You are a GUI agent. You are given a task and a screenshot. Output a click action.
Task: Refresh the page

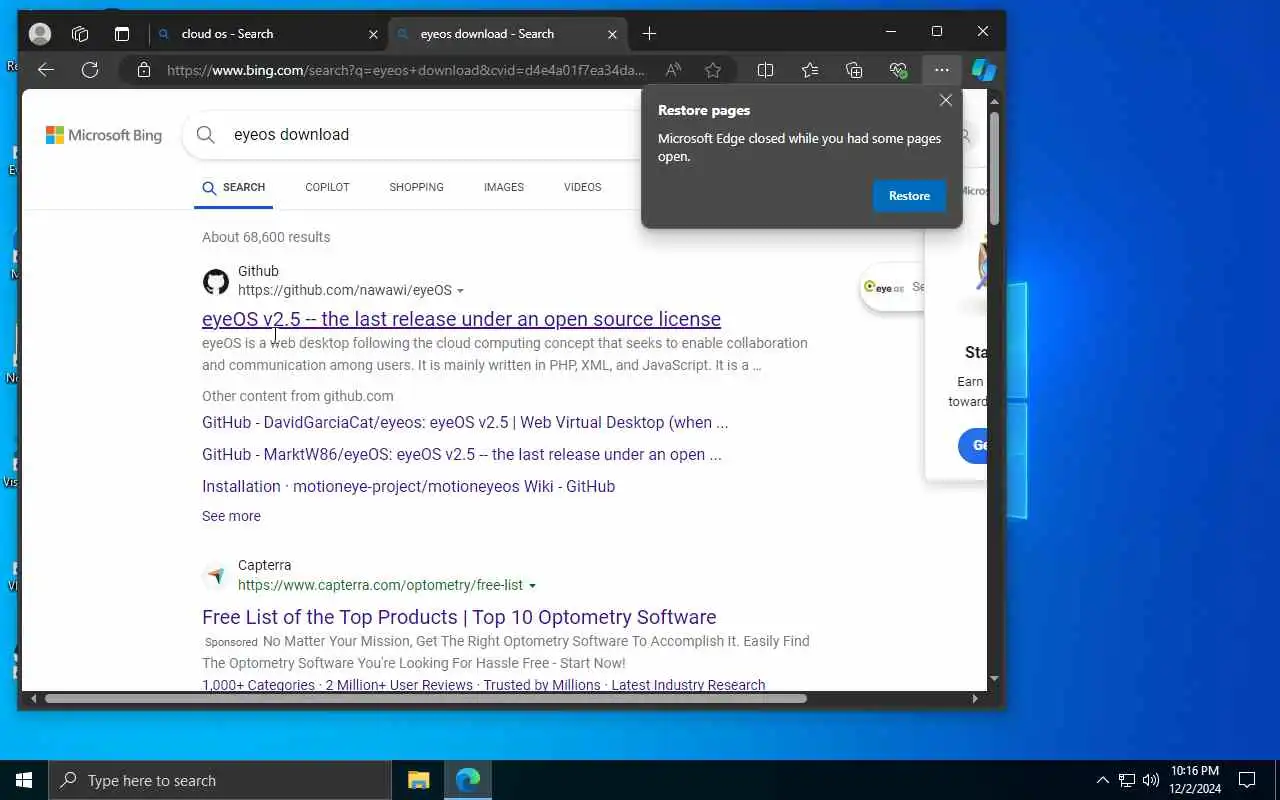[90, 70]
